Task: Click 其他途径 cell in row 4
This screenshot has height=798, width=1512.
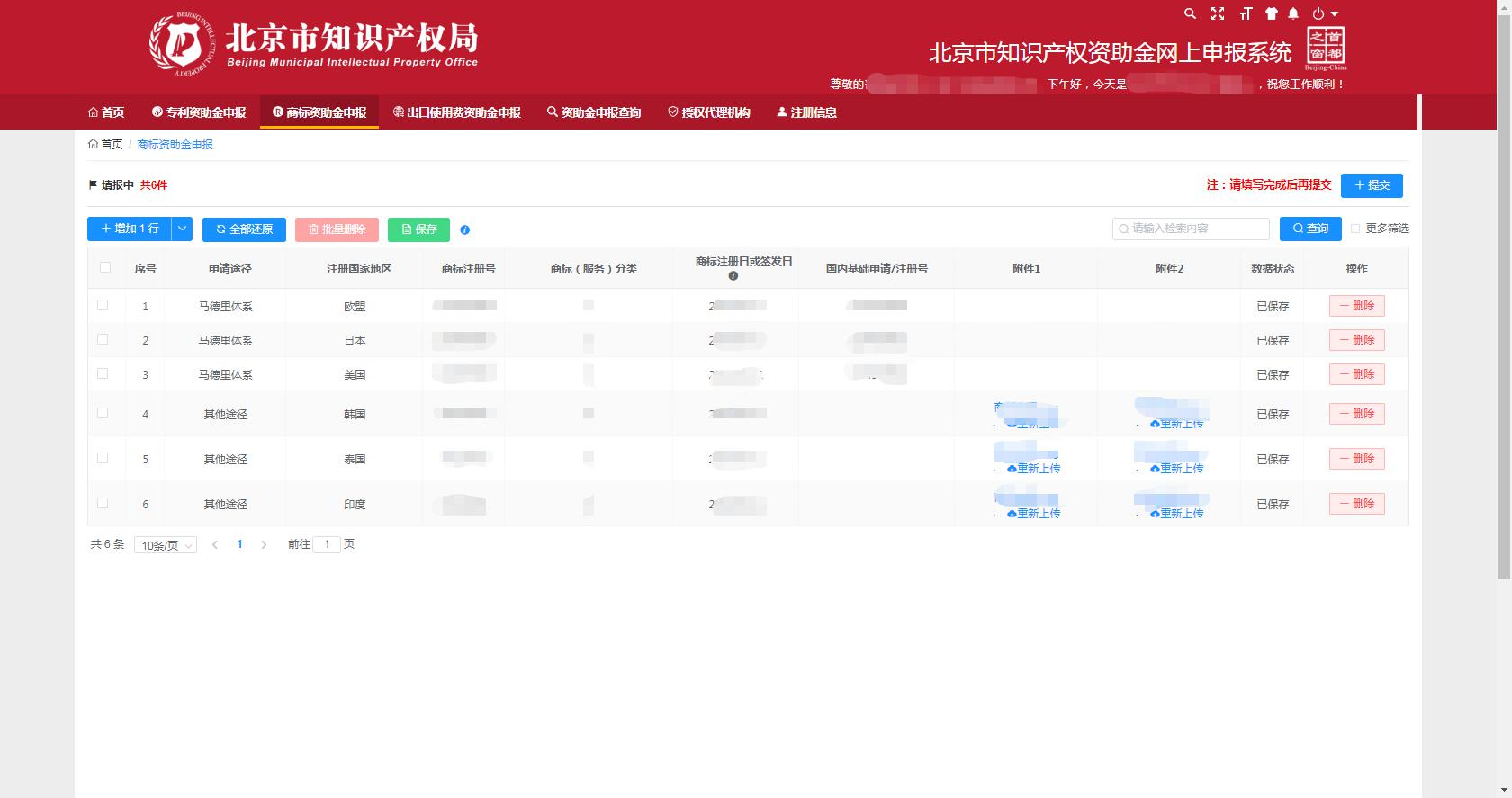Action: 225,415
